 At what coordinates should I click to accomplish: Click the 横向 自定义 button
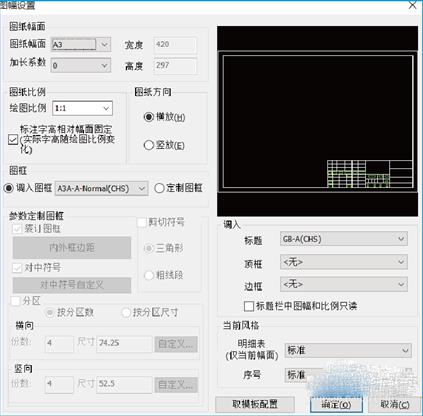tap(176, 344)
